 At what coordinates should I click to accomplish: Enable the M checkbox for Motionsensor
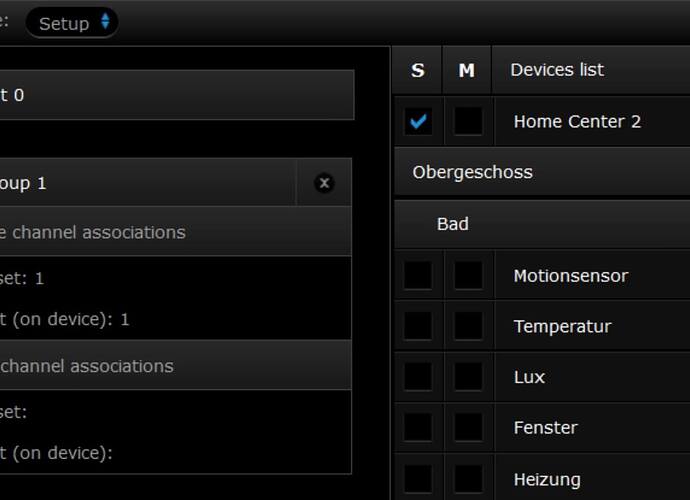(468, 275)
